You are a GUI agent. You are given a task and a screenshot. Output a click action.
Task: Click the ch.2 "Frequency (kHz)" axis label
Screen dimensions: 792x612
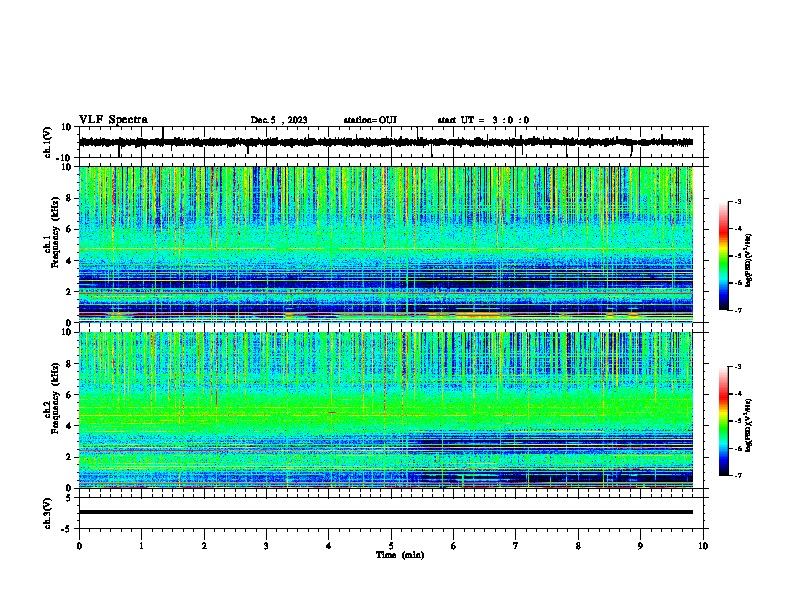(x=55, y=398)
